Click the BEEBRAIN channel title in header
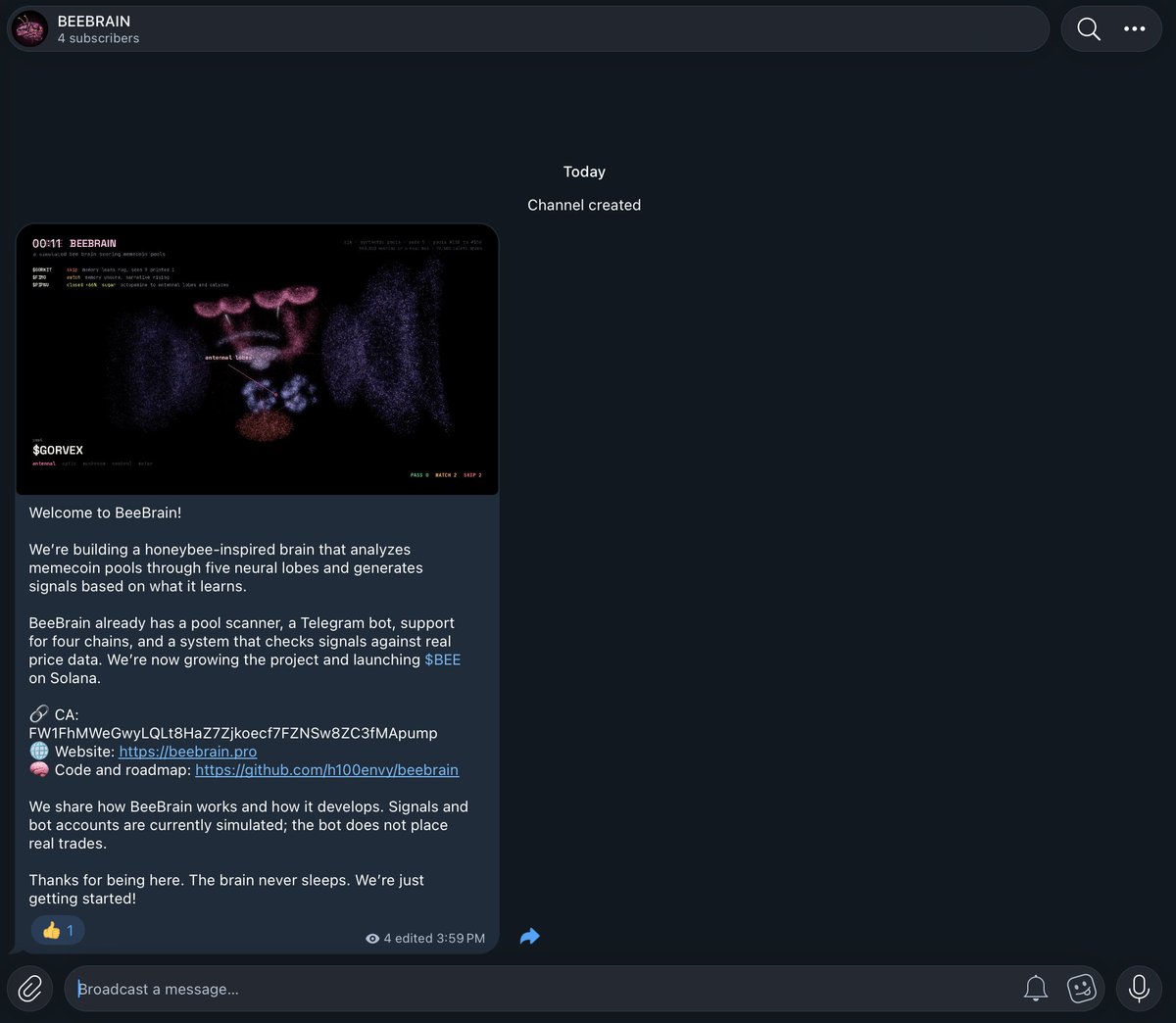Viewport: 1176px width, 1023px height. (x=94, y=21)
